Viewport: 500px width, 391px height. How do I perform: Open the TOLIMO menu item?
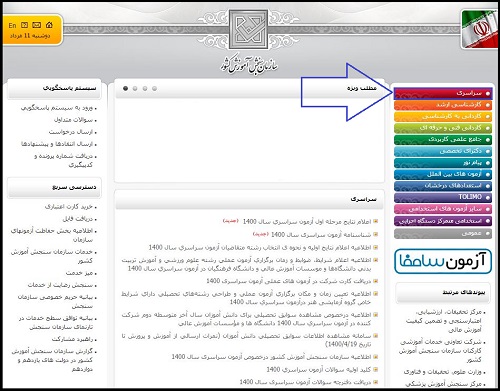coord(443,197)
